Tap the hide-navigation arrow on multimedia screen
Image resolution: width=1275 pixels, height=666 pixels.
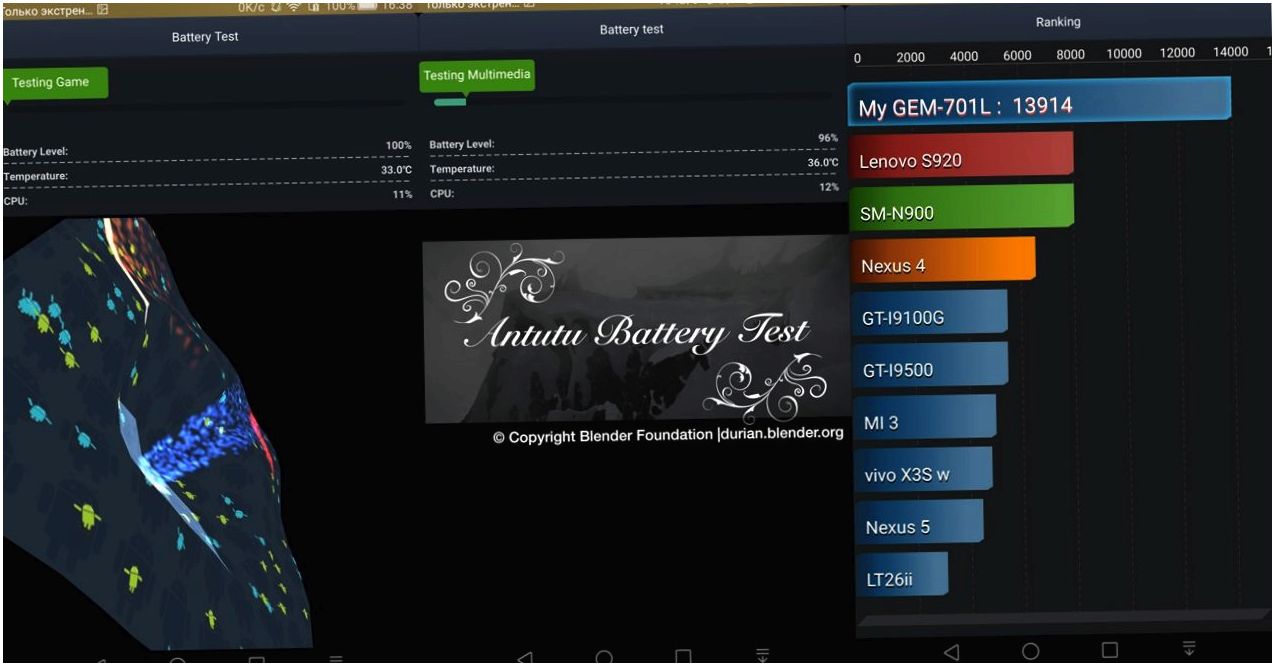762,657
